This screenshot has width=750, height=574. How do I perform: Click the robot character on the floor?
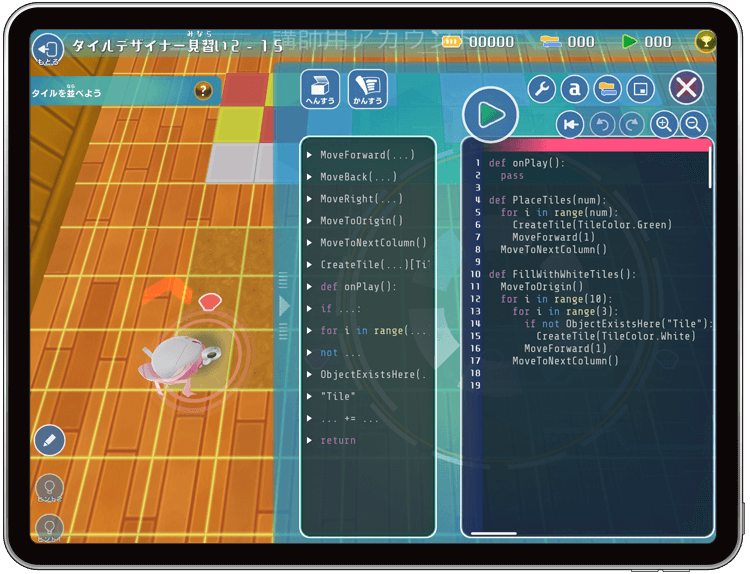tap(179, 363)
